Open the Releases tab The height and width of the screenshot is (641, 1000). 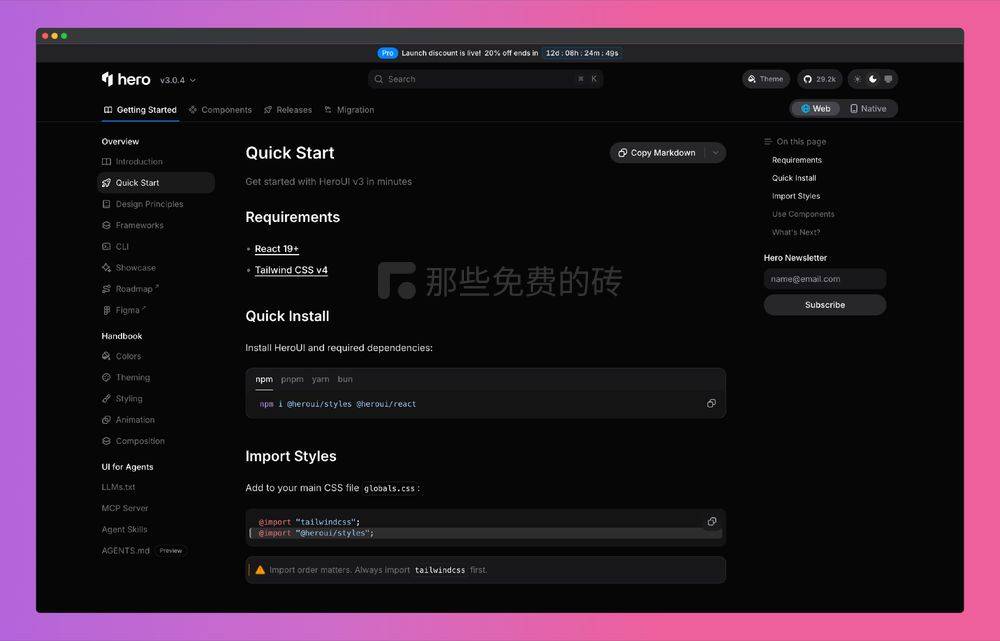click(x=288, y=110)
